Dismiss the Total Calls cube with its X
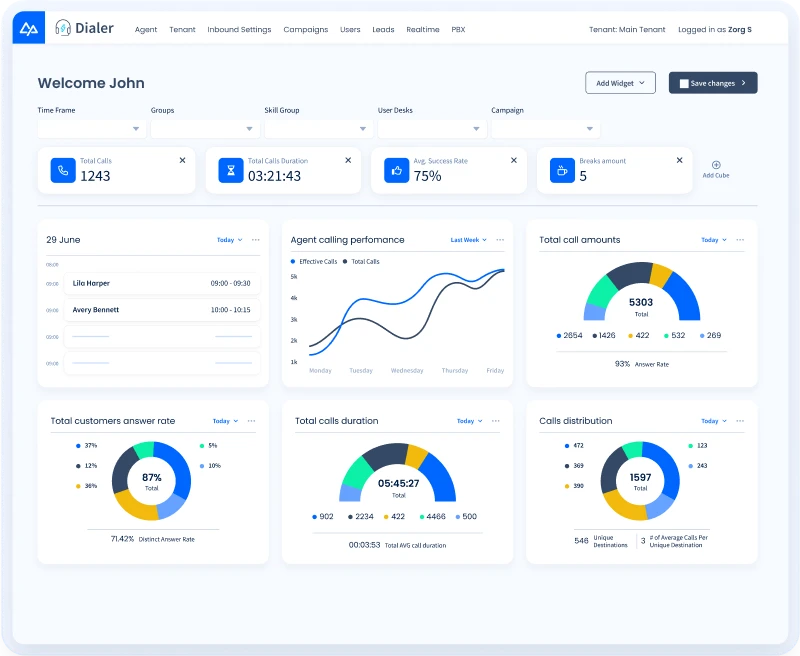This screenshot has height=656, width=800. (x=182, y=159)
